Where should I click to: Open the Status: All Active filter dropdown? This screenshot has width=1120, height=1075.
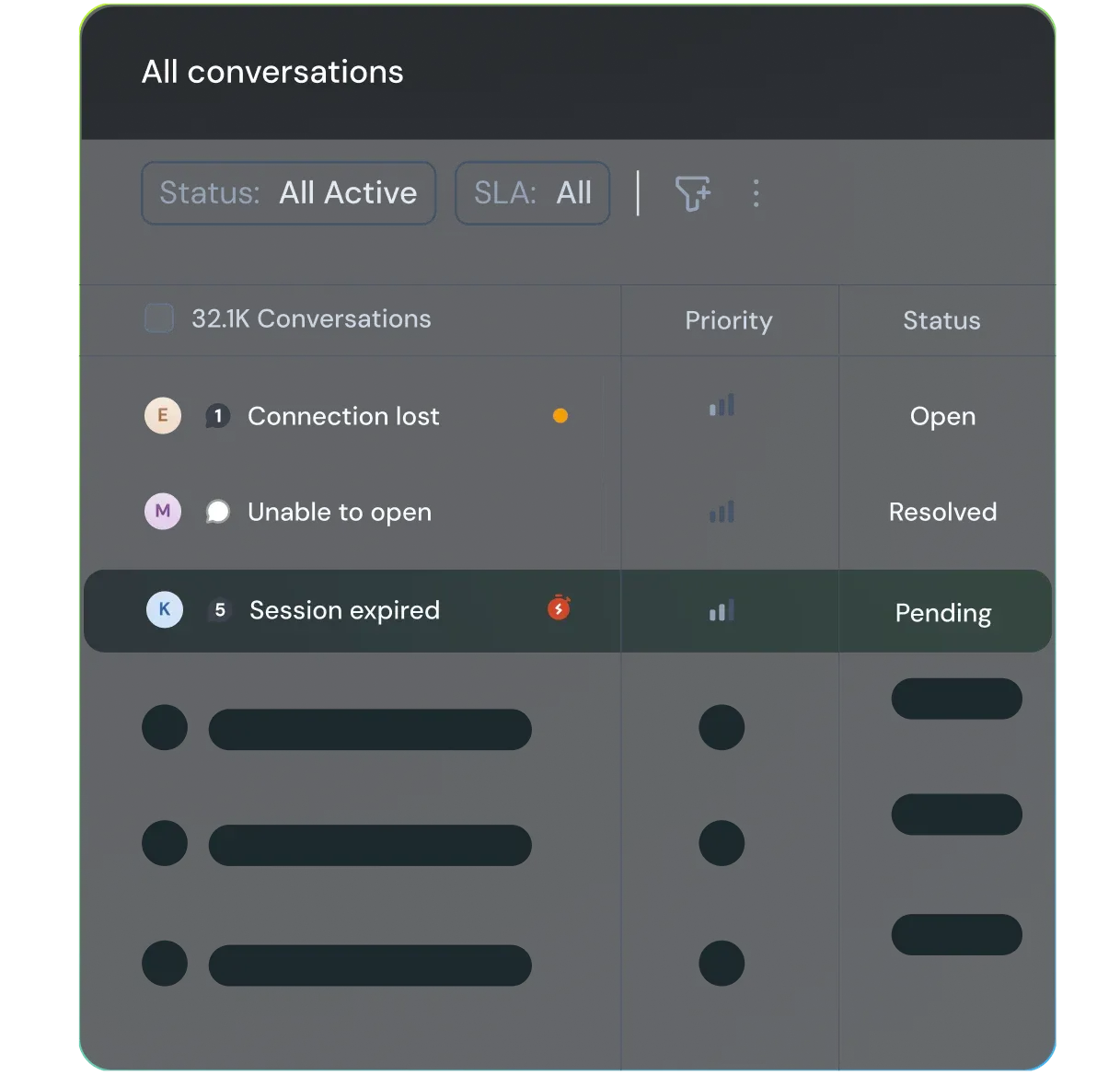288,193
